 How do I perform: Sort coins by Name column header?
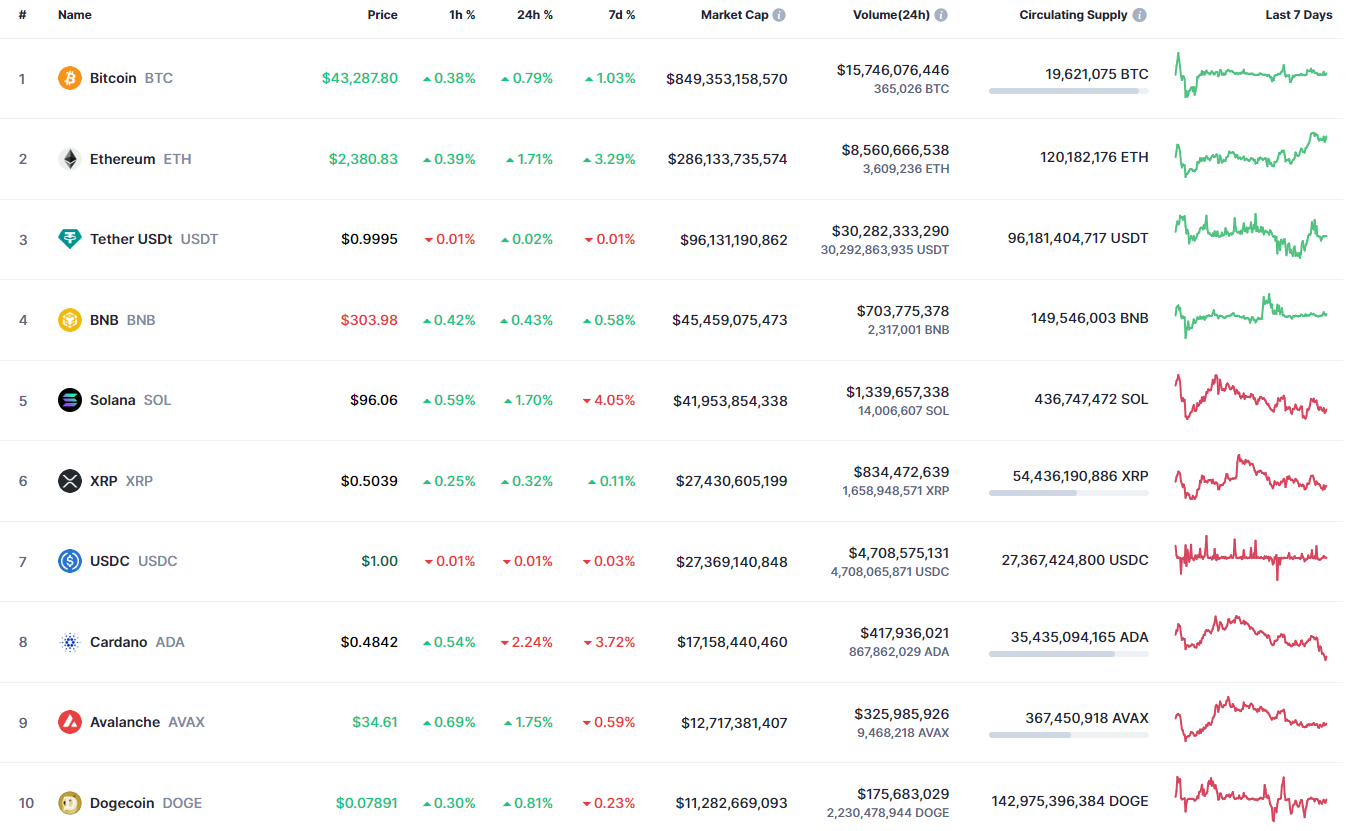point(75,15)
